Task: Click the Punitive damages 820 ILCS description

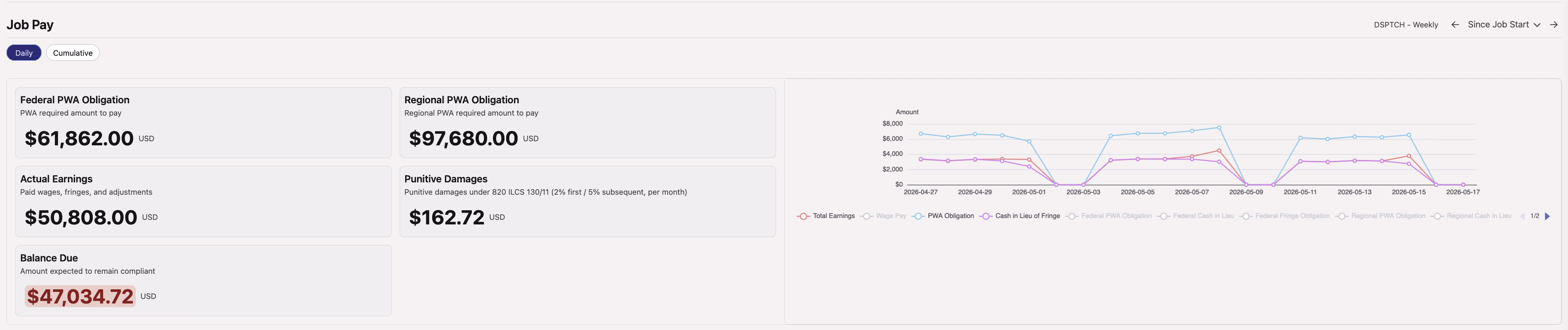Action: pyautogui.click(x=546, y=192)
